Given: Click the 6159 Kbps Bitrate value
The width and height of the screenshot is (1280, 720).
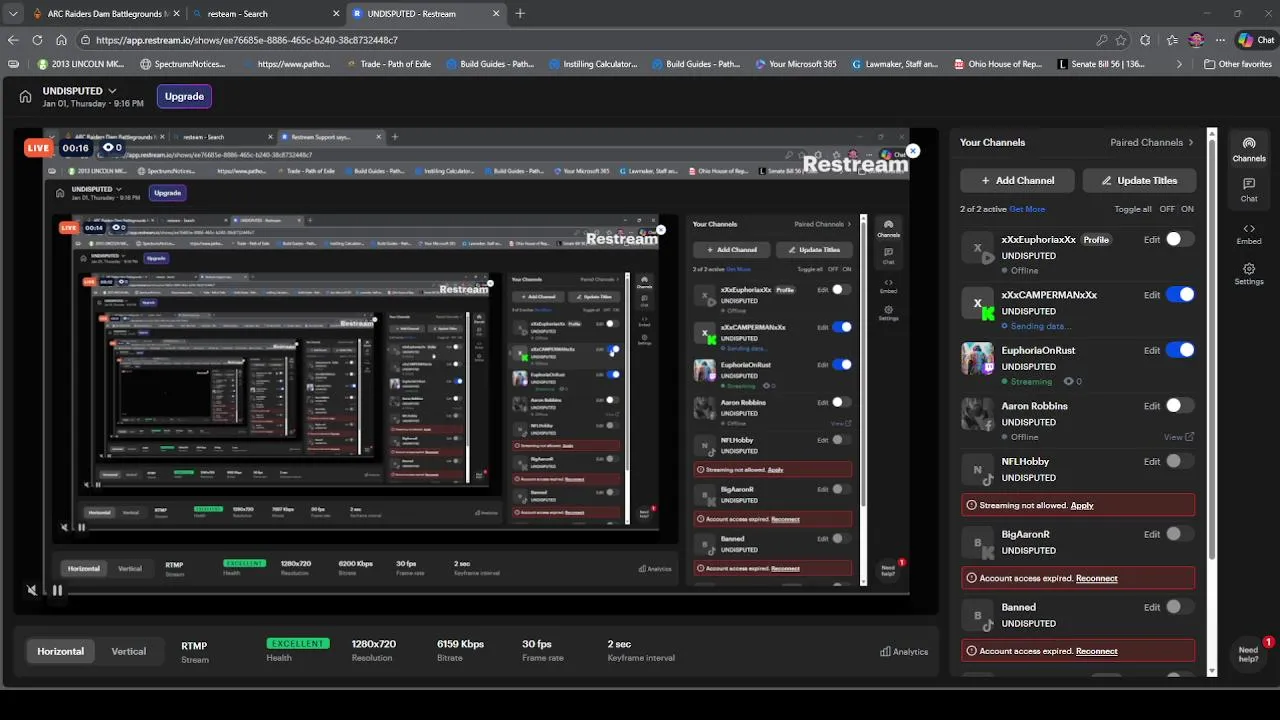Looking at the screenshot, I should (x=460, y=644).
